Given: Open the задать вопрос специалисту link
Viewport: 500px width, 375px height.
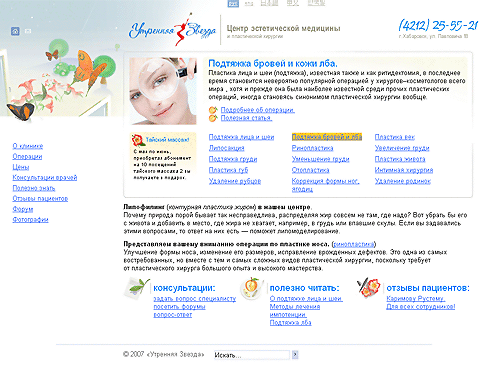Looking at the screenshot, I should 195,299.
